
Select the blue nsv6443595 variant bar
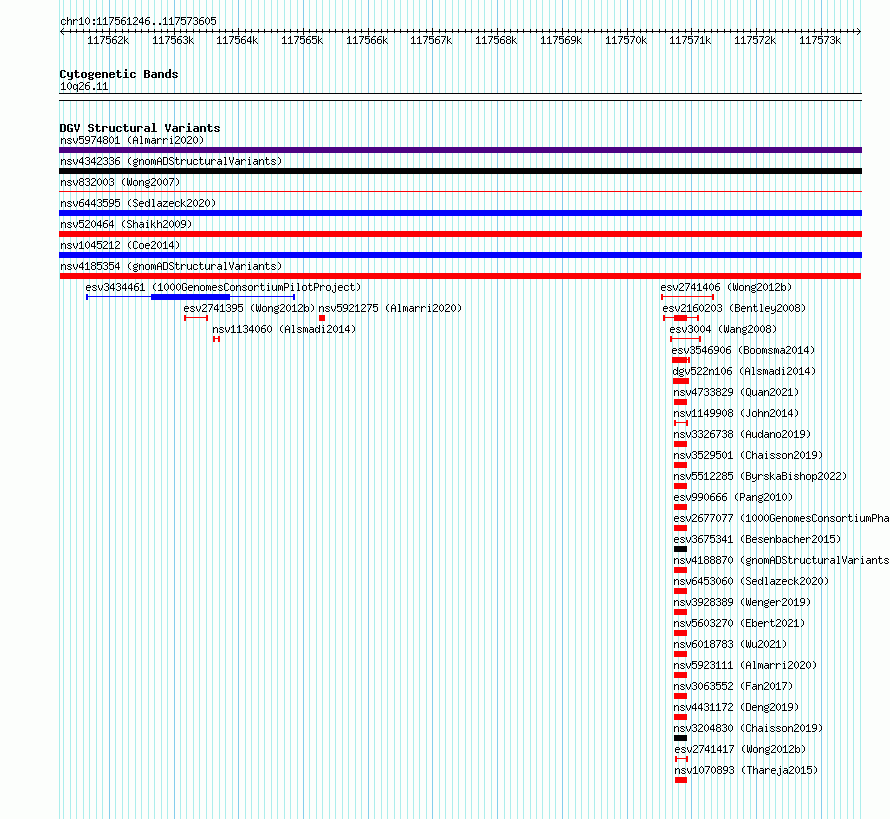[460, 213]
